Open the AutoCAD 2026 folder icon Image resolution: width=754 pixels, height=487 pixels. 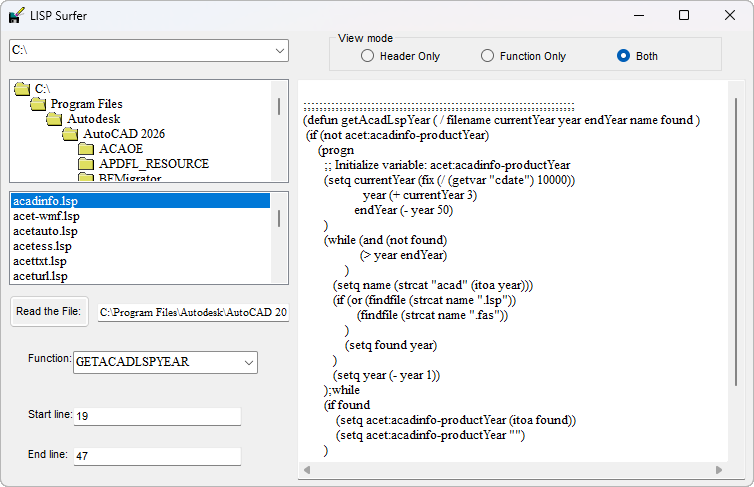pyautogui.click(x=70, y=134)
